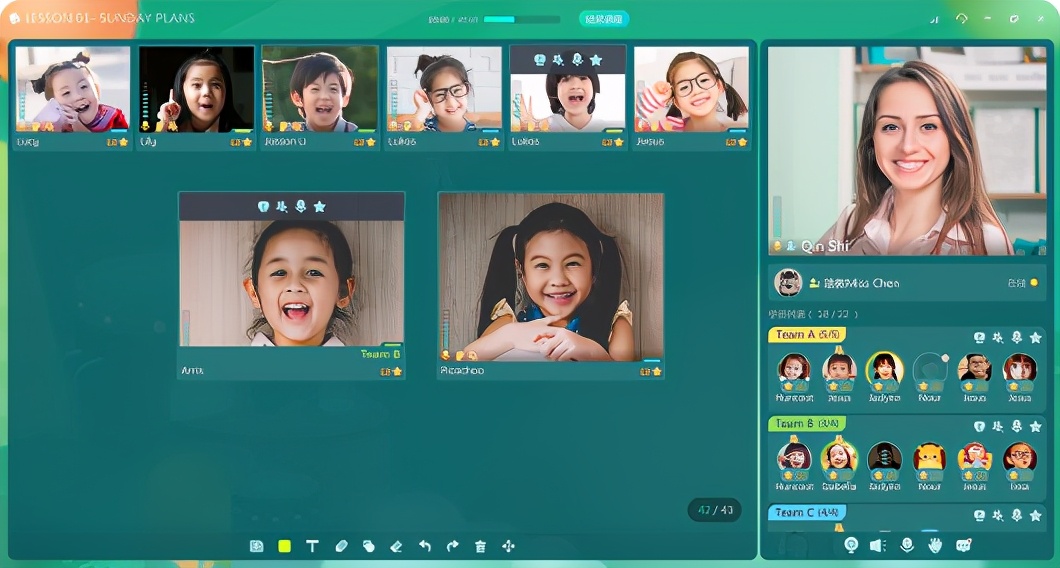This screenshot has height=568, width=1060.
Task: Toggle the speaker icon in right panel toolbar
Action: 878,545
